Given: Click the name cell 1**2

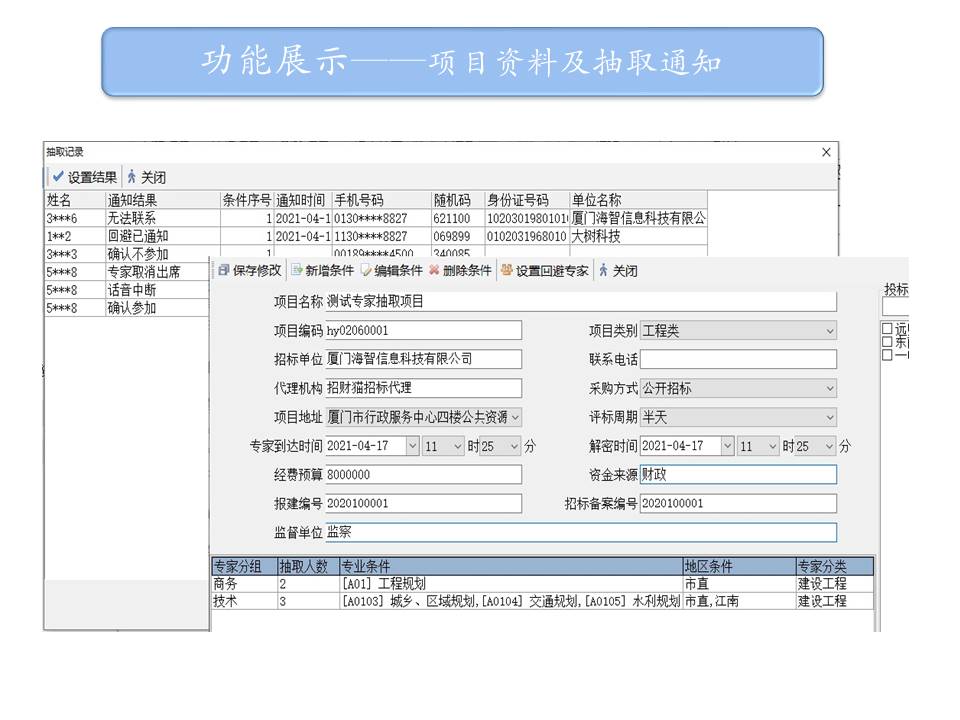Looking at the screenshot, I should 75,236.
